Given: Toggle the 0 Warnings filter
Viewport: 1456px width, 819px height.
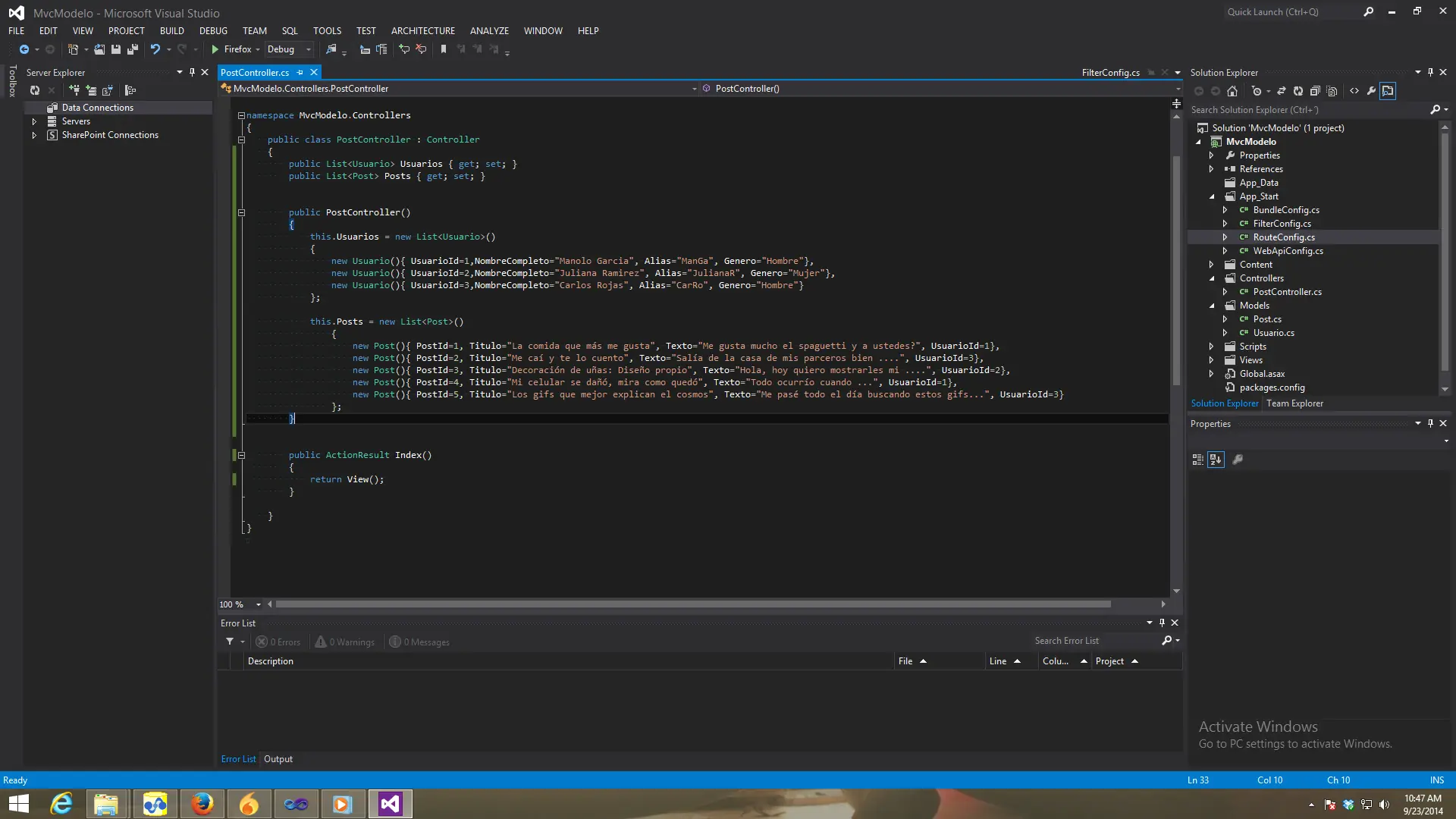Looking at the screenshot, I should pyautogui.click(x=345, y=642).
